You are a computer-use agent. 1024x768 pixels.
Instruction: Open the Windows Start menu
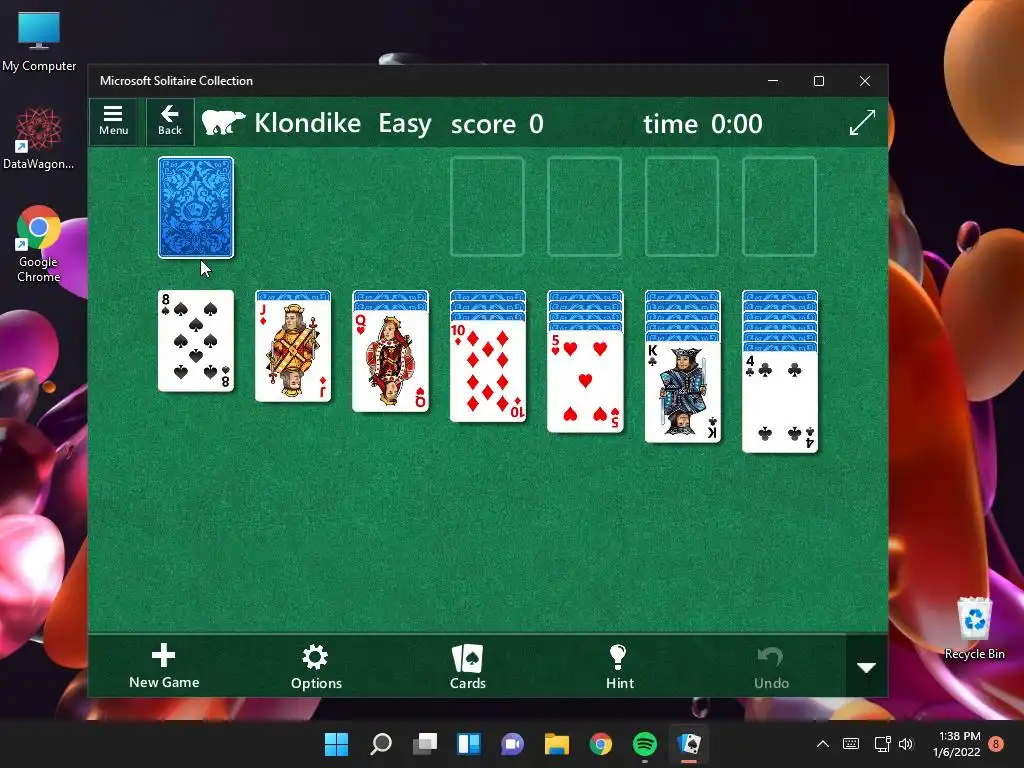click(x=337, y=744)
